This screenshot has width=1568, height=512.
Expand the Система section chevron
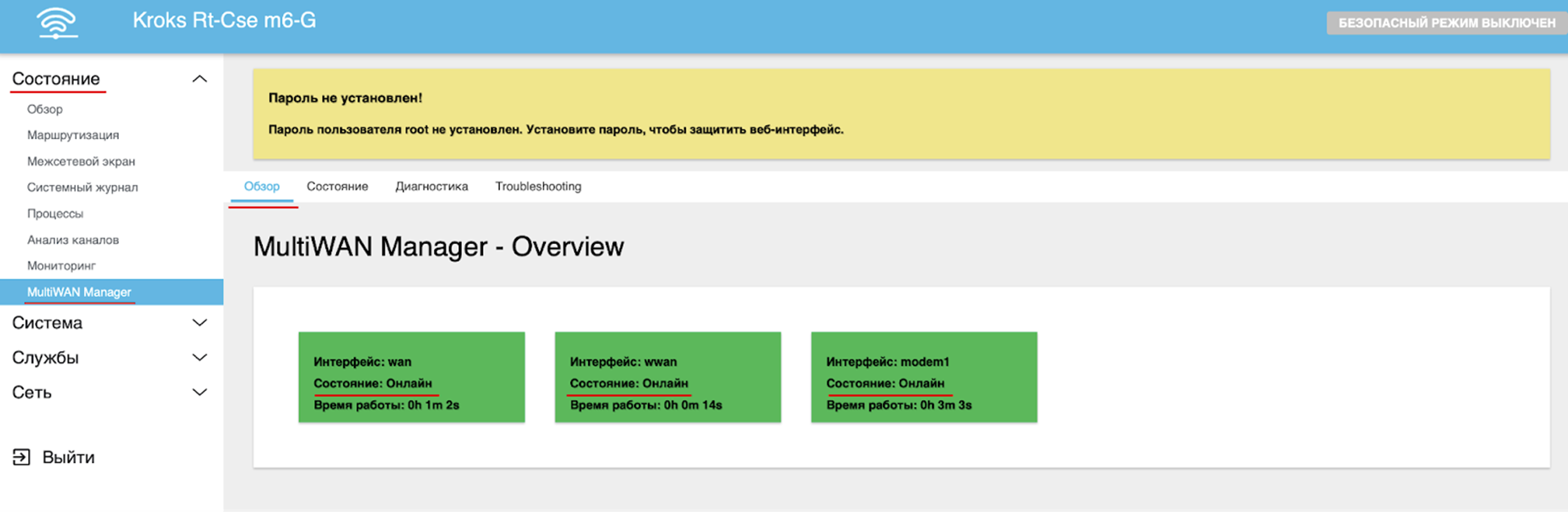pyautogui.click(x=200, y=323)
